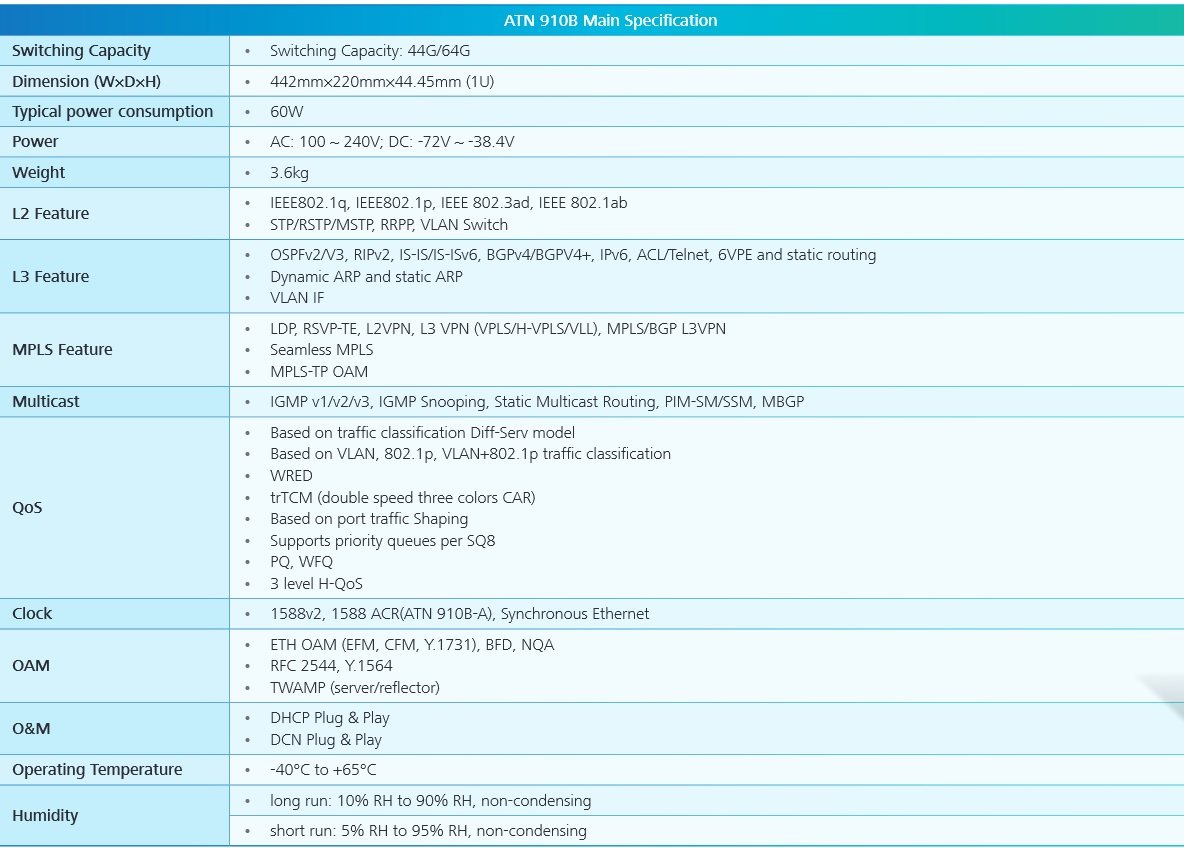
Task: Click the 'WRED' entry
Action: pos(291,476)
